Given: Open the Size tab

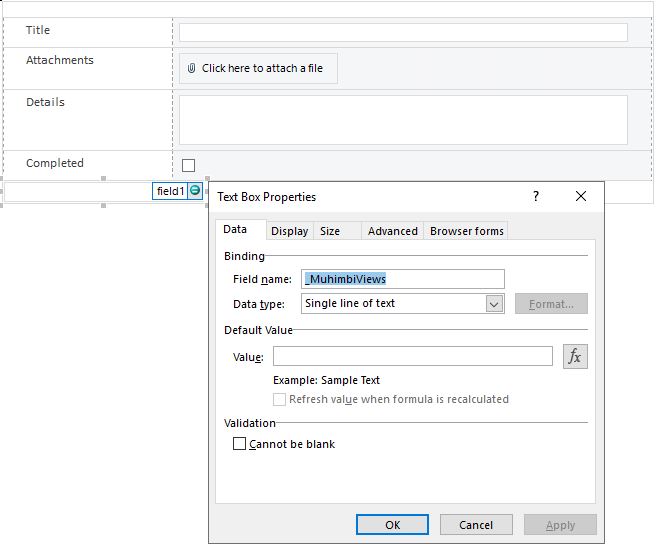Looking at the screenshot, I should 330,231.
